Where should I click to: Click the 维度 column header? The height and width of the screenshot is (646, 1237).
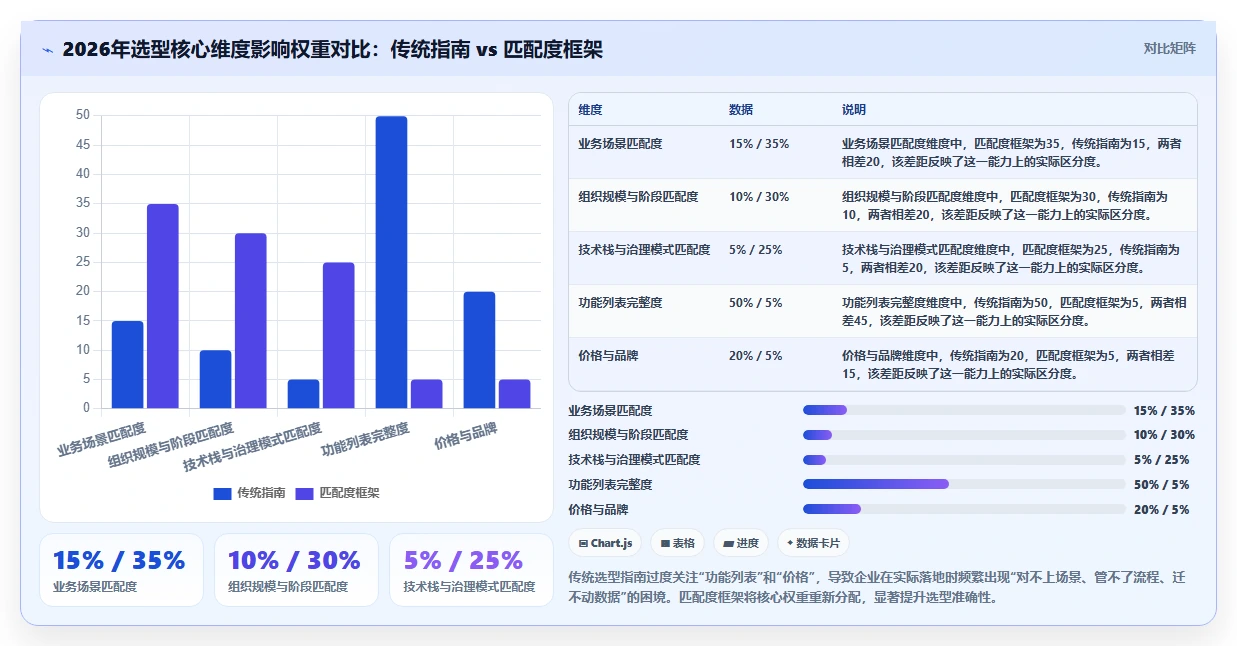590,110
